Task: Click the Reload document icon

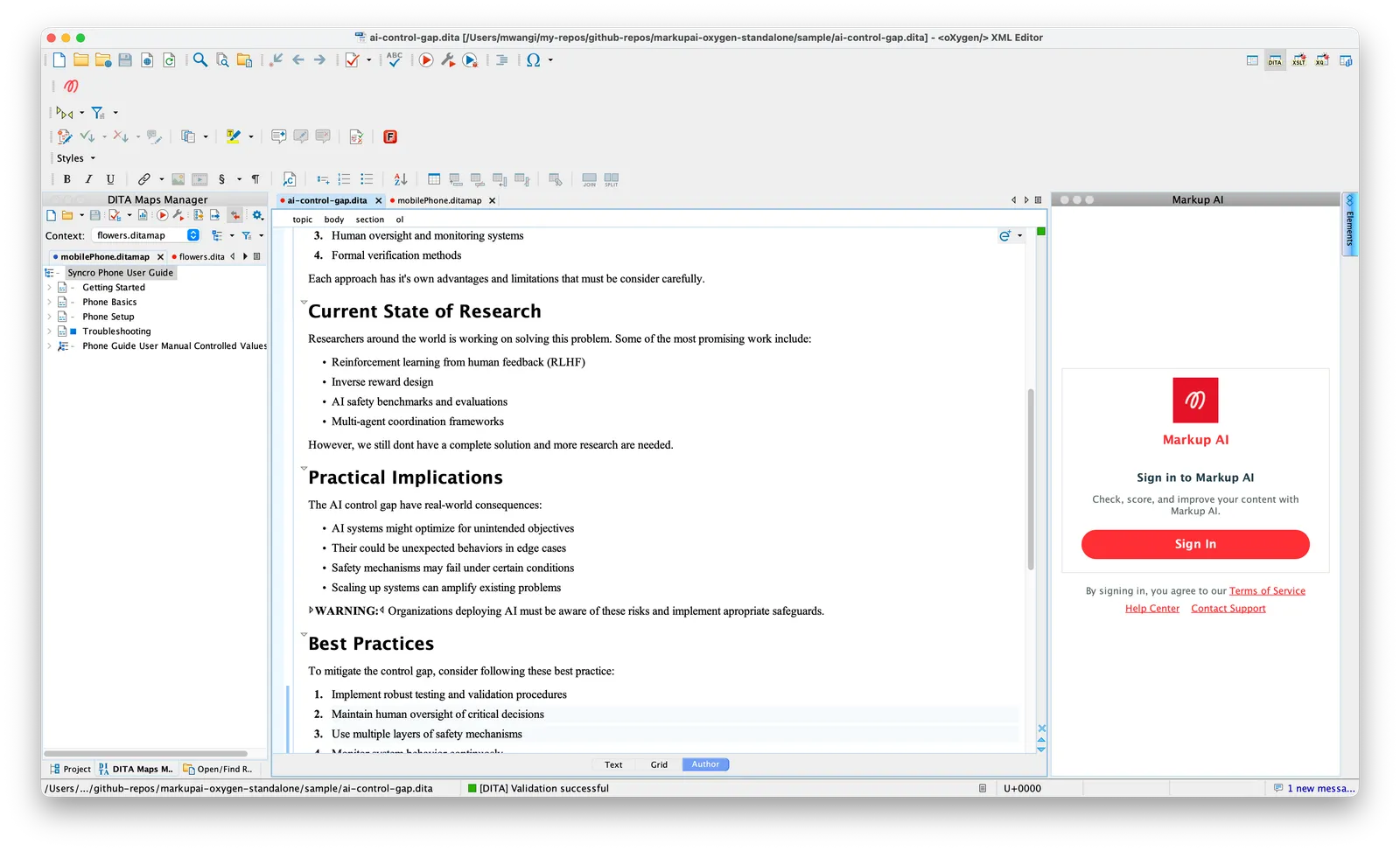Action: pos(169,59)
